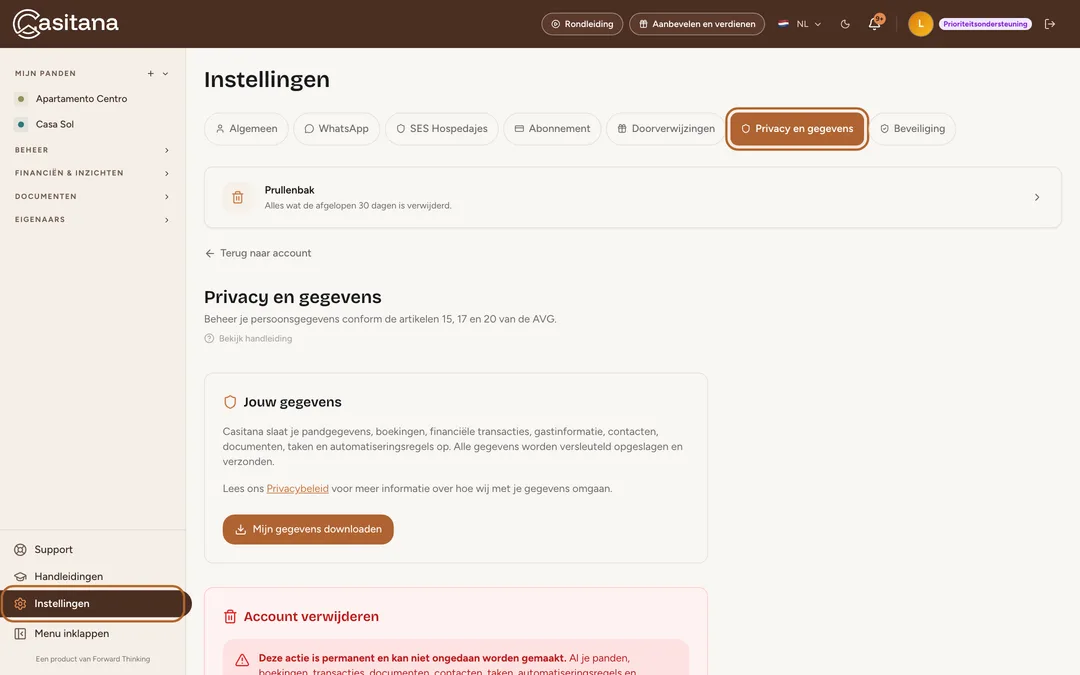Click the Prullenbak trash icon

238,198
